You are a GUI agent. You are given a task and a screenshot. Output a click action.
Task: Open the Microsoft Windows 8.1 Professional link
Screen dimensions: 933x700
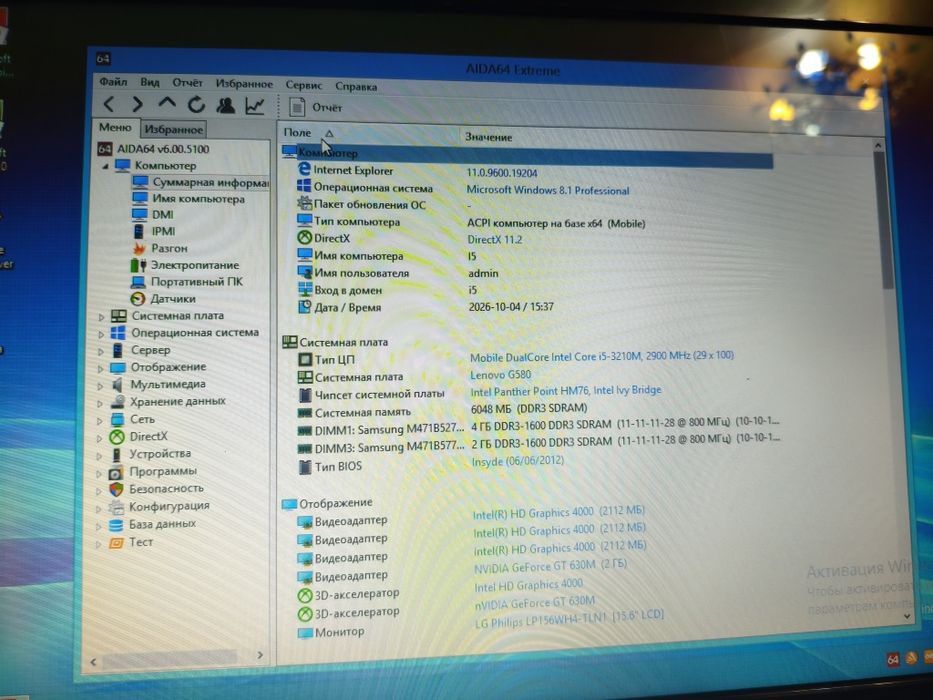(x=548, y=190)
